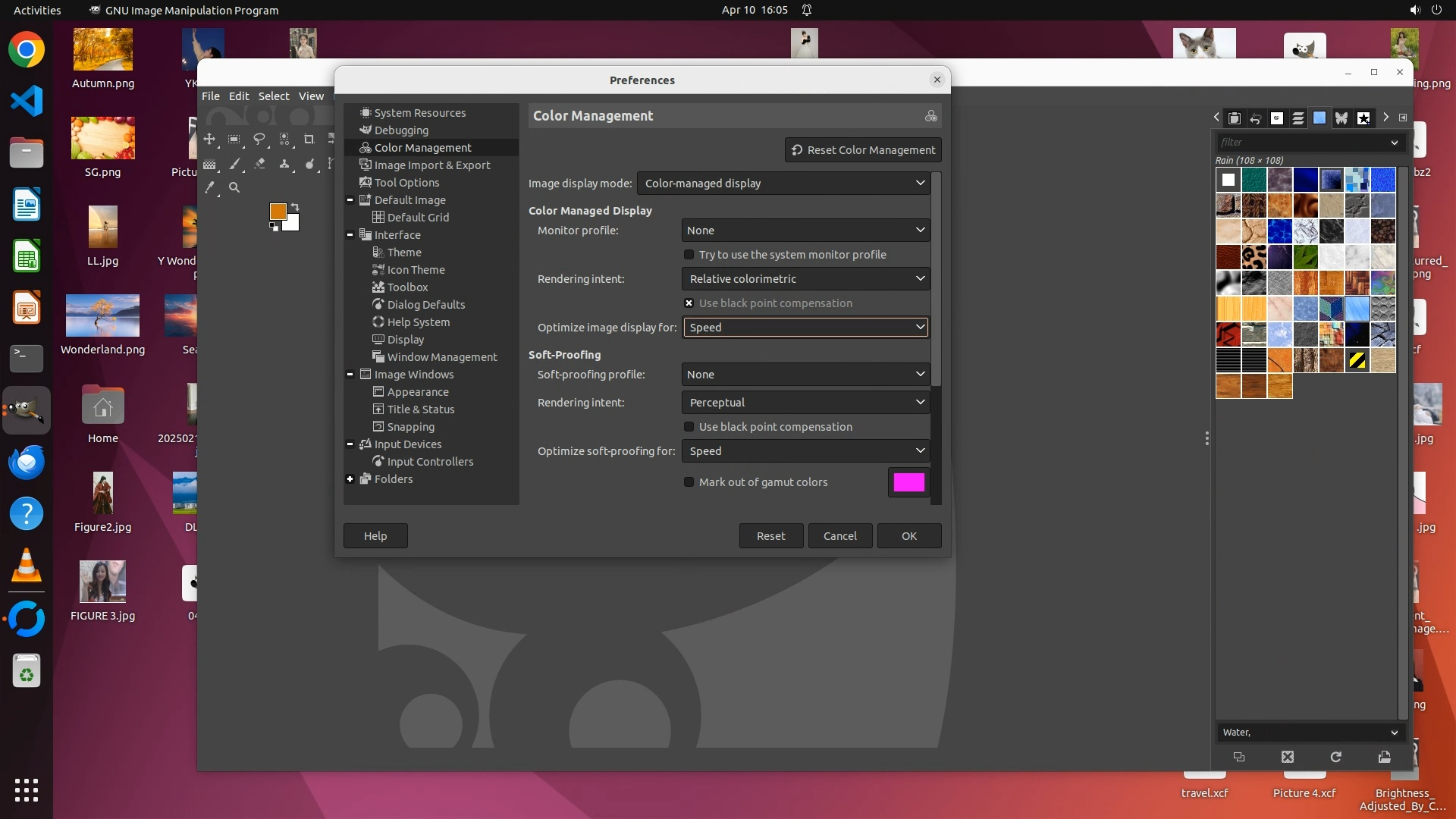Enable system monitor profile checkbox
Screen dimensions: 1456x819
(x=689, y=255)
